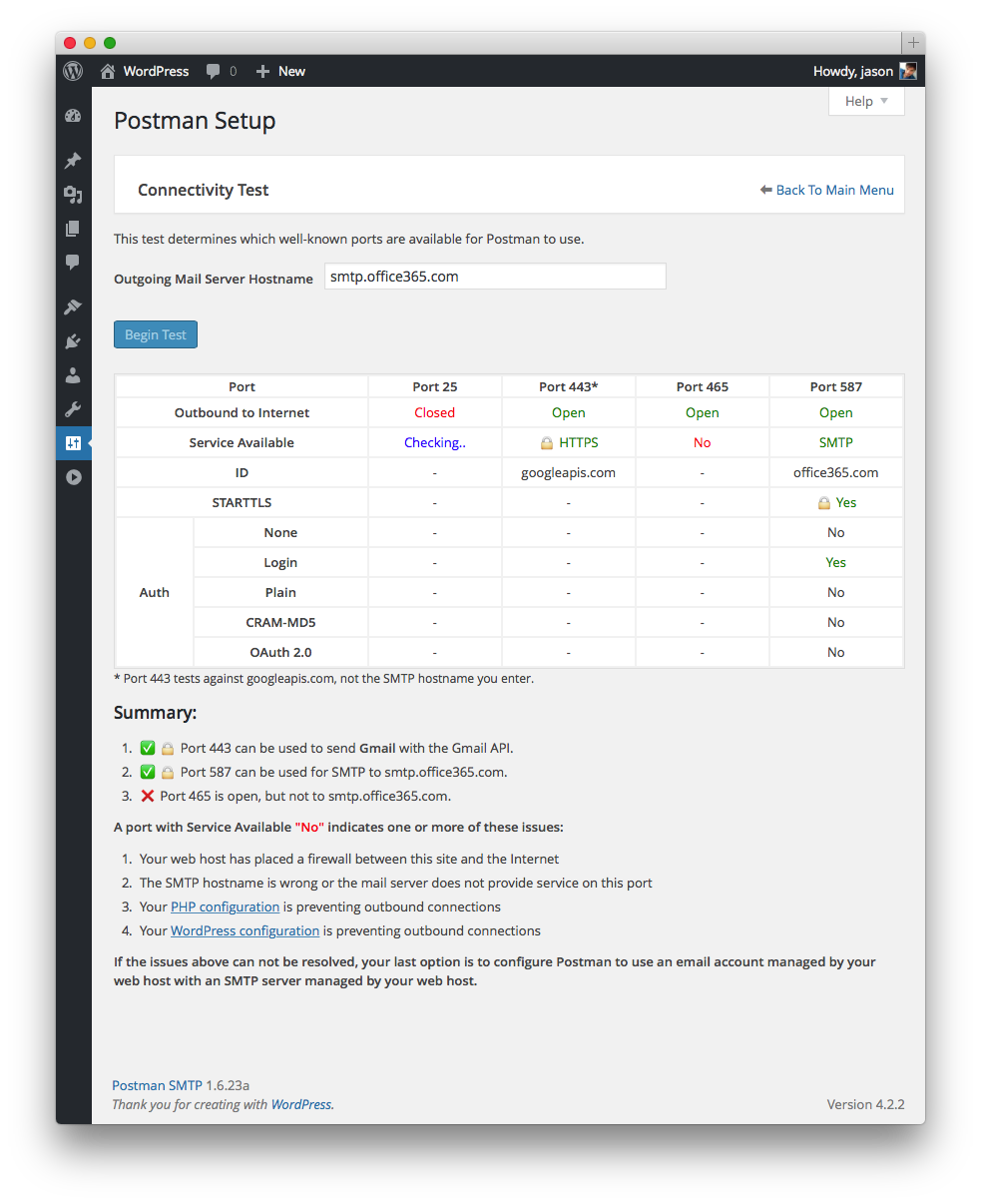Open the Users person icon in sidebar
The image size is (981, 1204).
point(73,375)
